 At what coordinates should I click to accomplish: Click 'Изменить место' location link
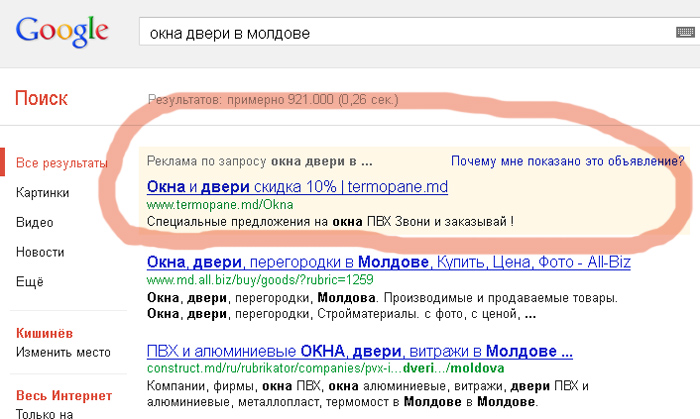pyautogui.click(x=63, y=353)
